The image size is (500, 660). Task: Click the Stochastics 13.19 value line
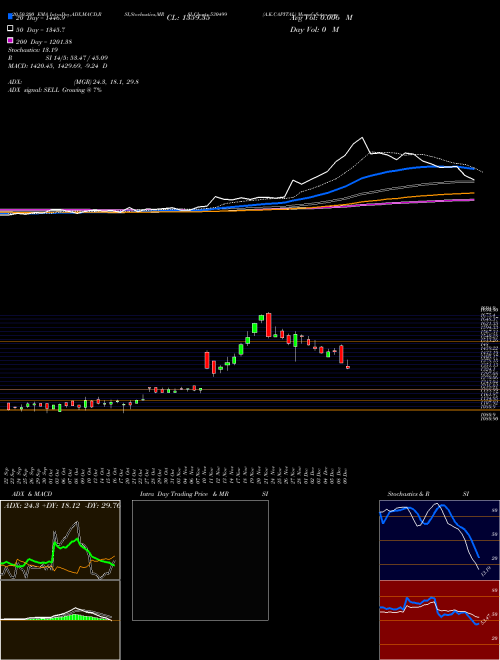33,50
